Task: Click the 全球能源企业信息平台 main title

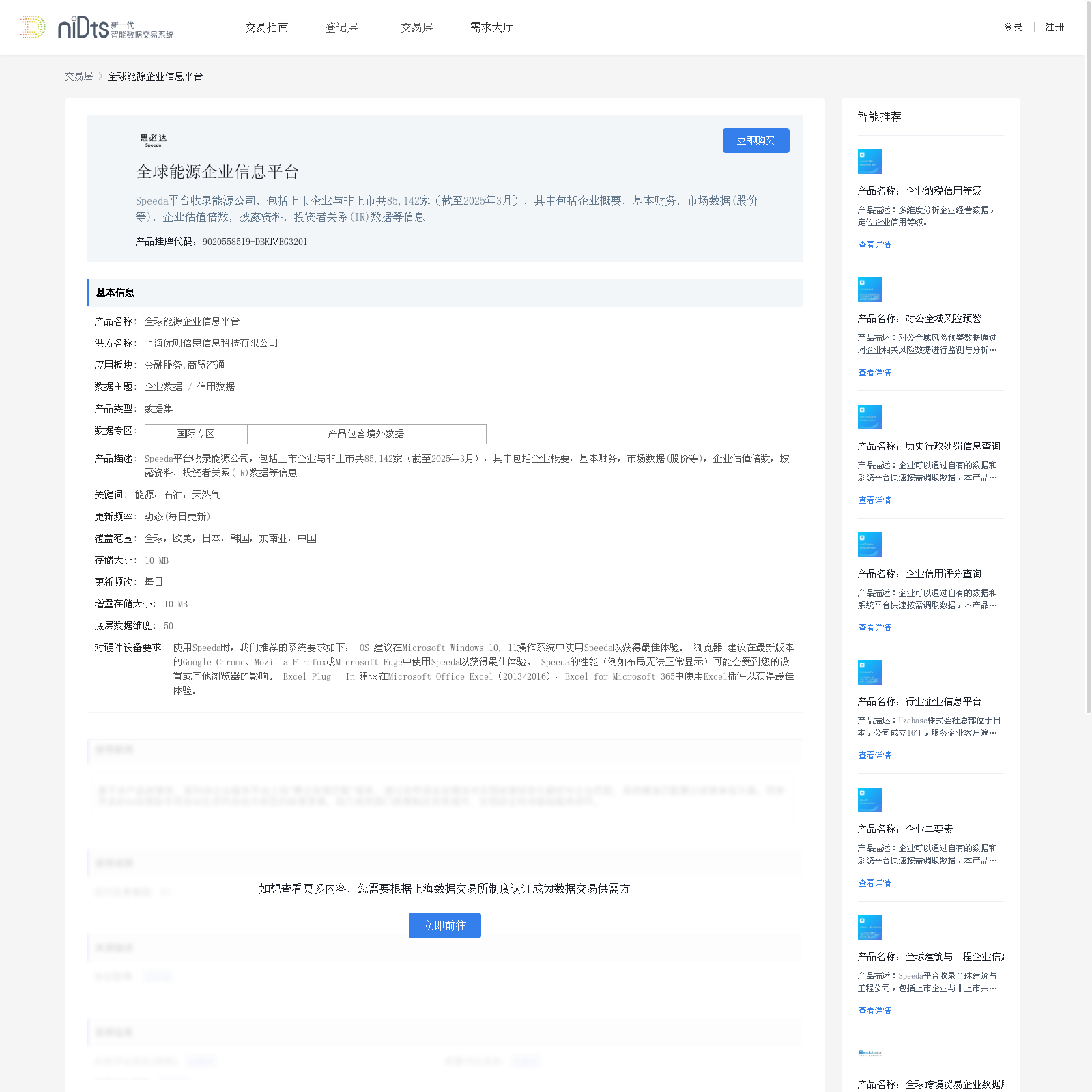Action: click(x=218, y=172)
